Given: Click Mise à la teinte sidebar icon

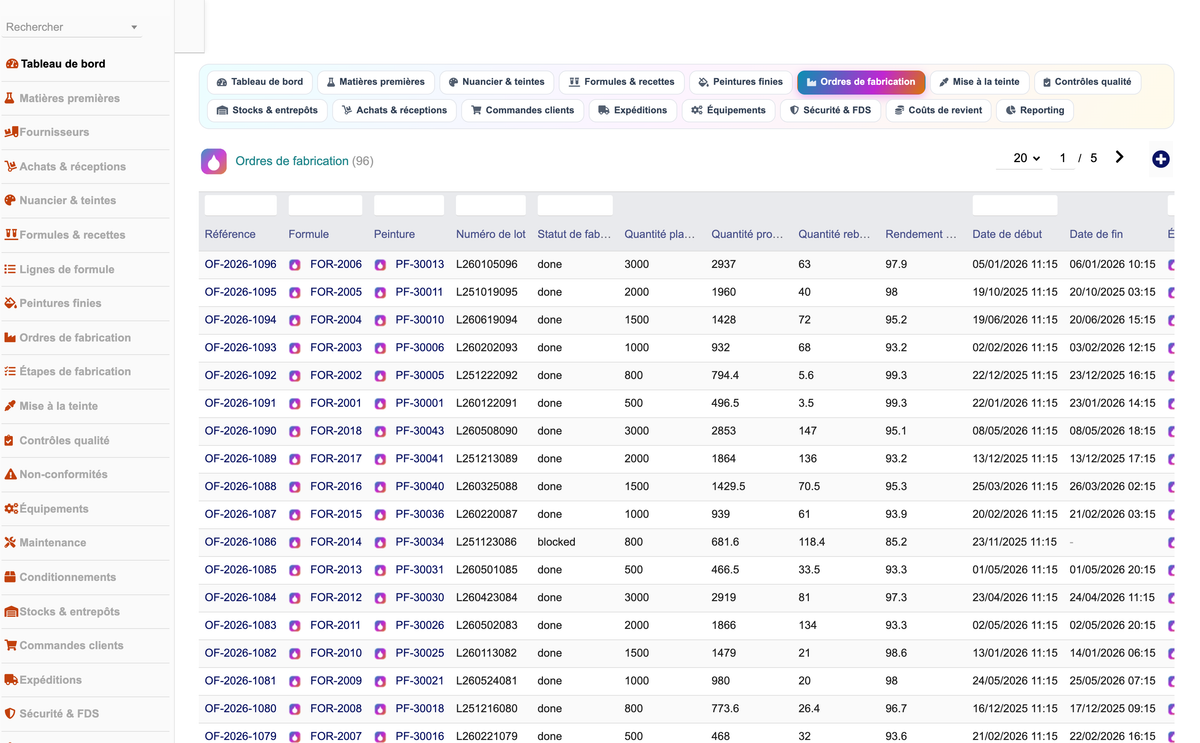Looking at the screenshot, I should 11,406.
